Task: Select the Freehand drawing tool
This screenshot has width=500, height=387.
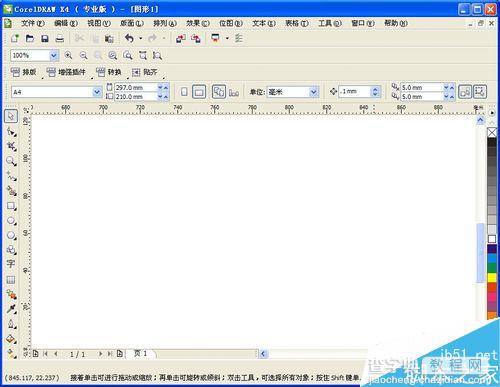Action: click(11, 176)
